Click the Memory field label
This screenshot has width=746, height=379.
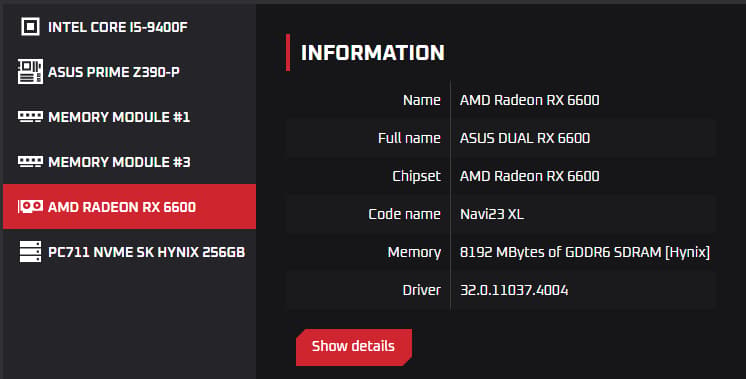(414, 253)
